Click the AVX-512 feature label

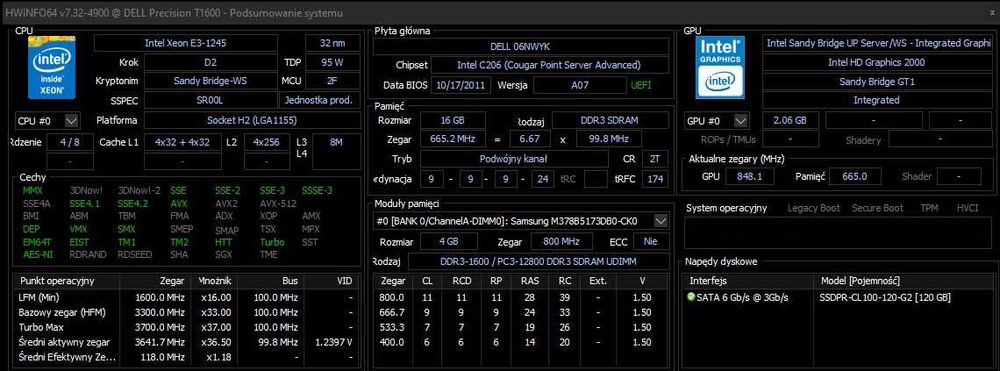(278, 203)
